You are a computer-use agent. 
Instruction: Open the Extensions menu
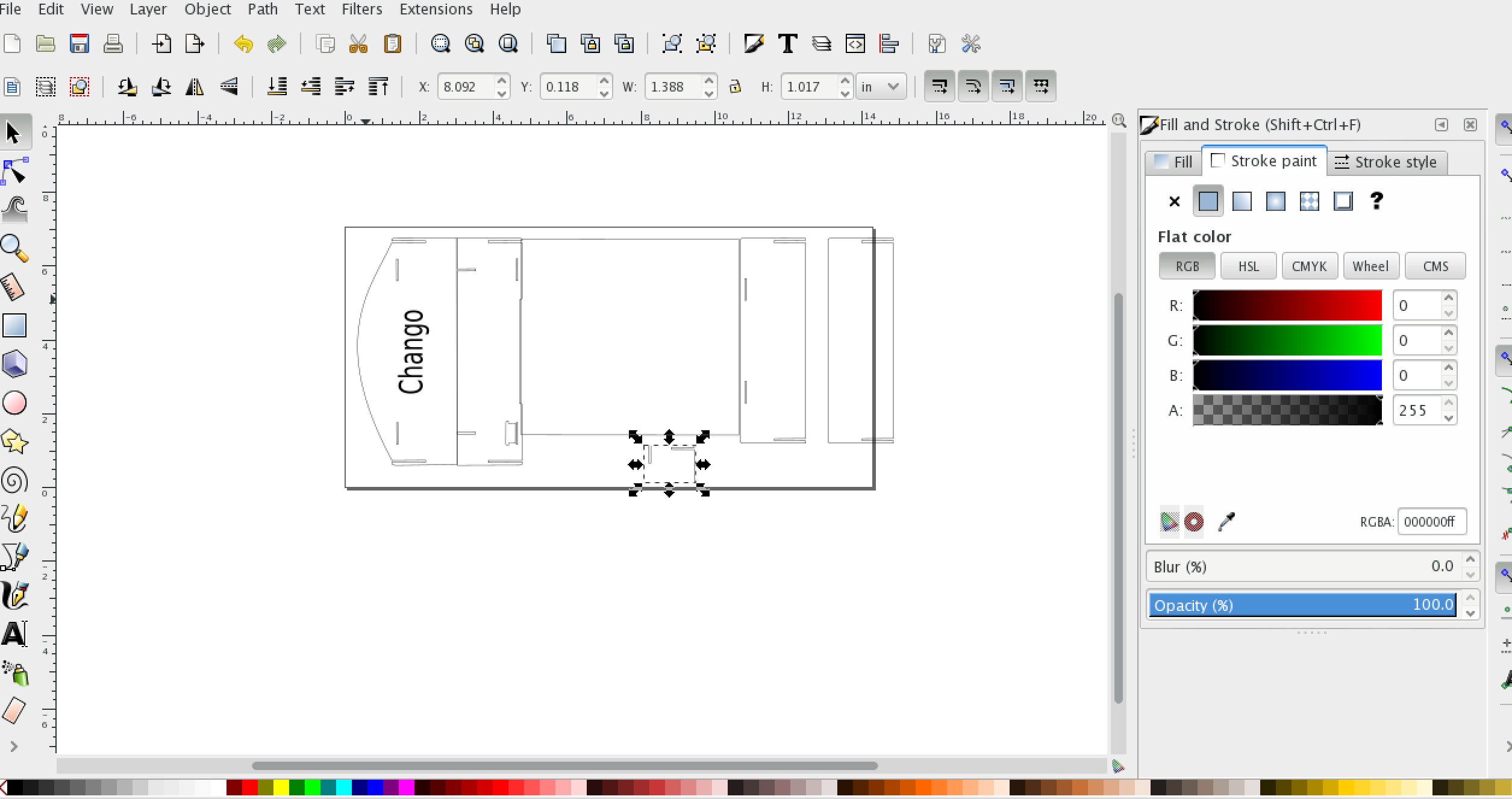click(x=436, y=9)
